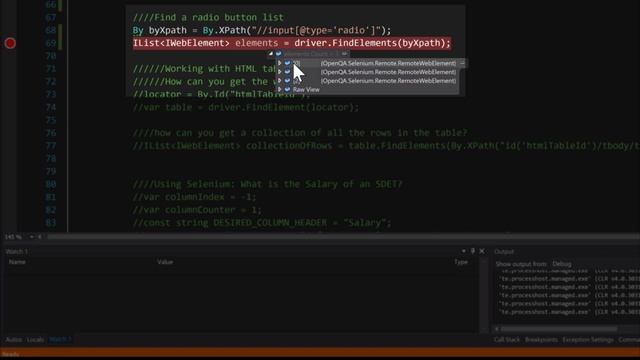Click the Find a radio button list comment
This screenshot has height=360, width=640.
(x=208, y=17)
